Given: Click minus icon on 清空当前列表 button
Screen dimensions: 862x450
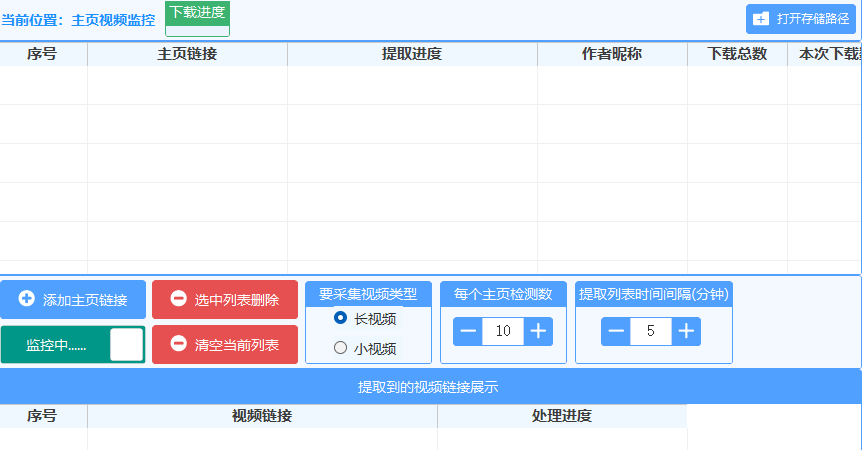Looking at the screenshot, I should click(x=178, y=344).
